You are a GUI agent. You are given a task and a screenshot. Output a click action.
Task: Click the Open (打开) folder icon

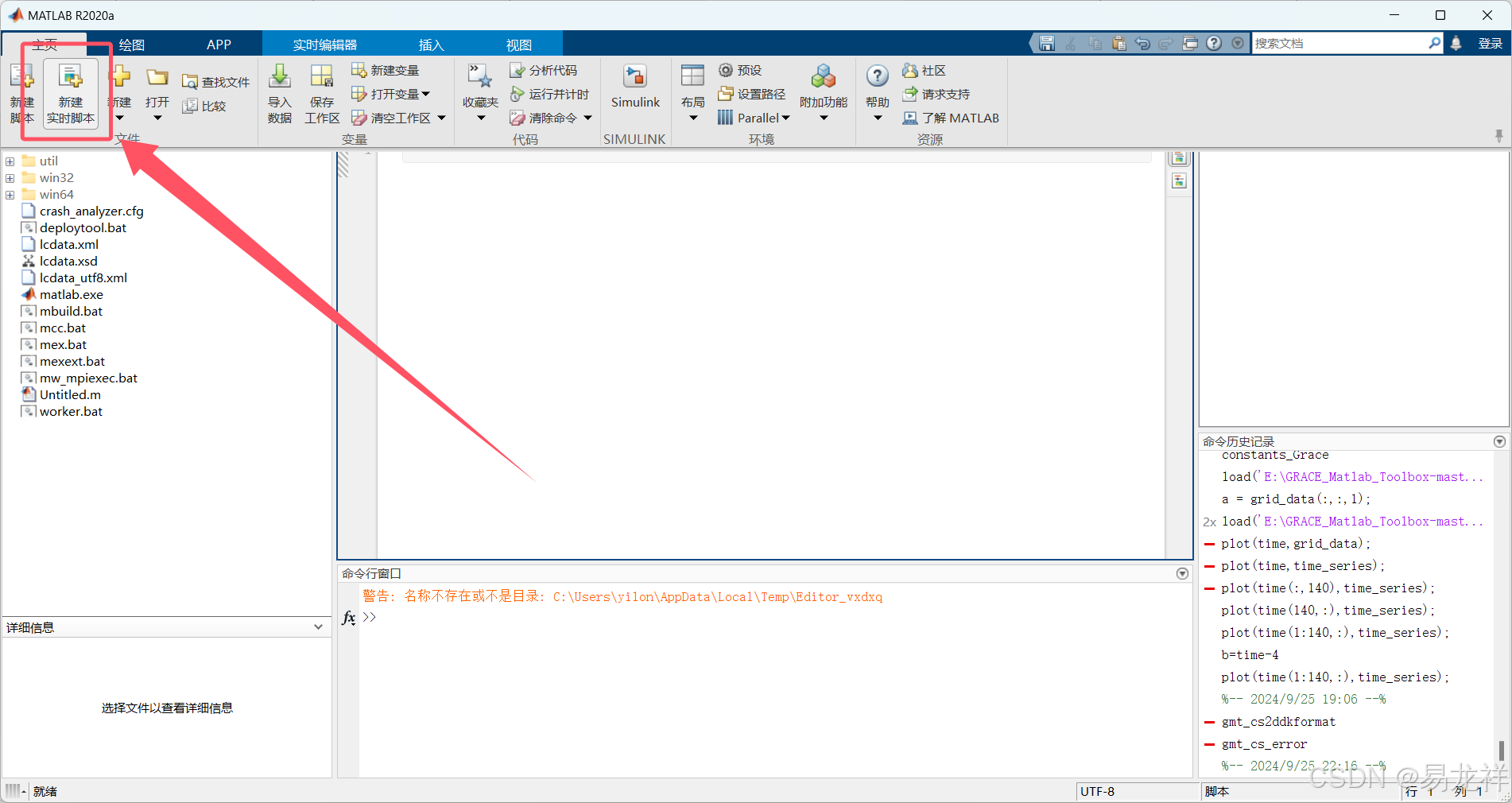pos(157,77)
